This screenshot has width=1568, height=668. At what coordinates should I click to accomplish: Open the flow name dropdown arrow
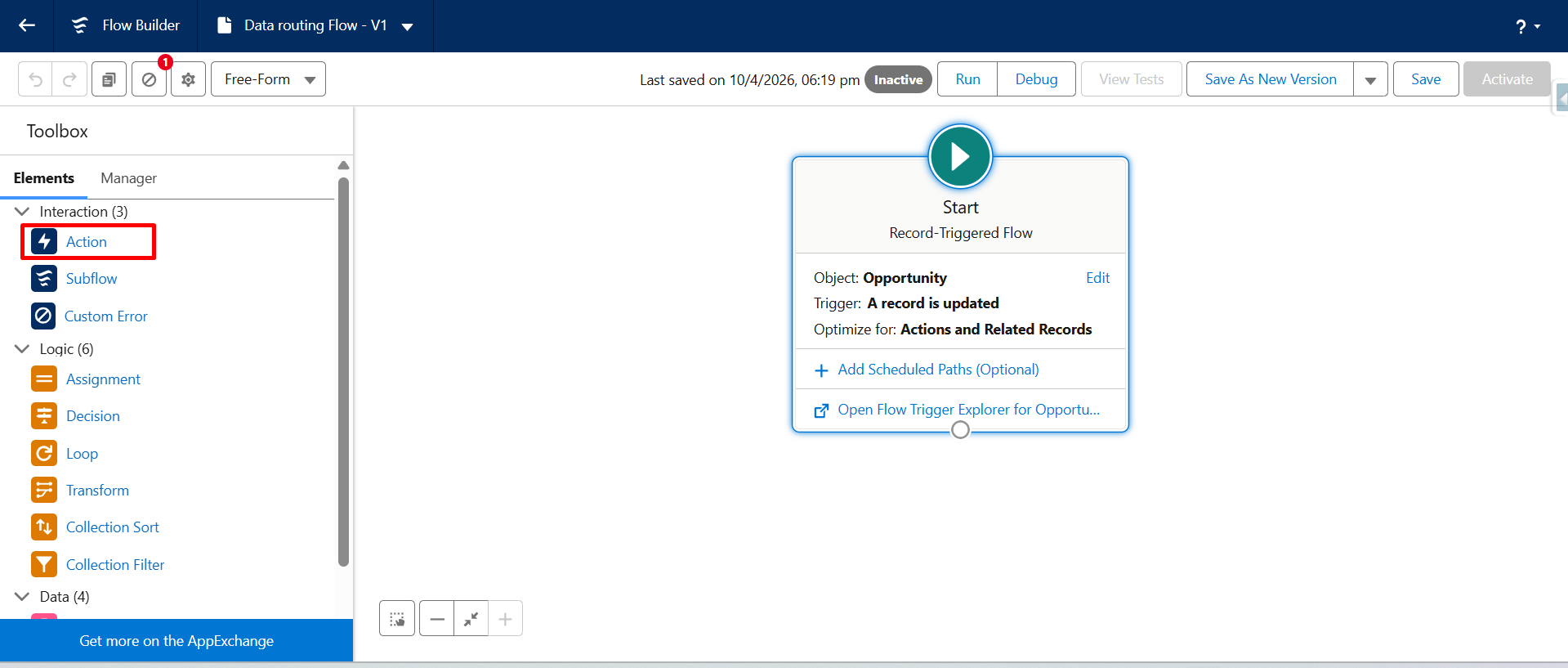[x=407, y=26]
